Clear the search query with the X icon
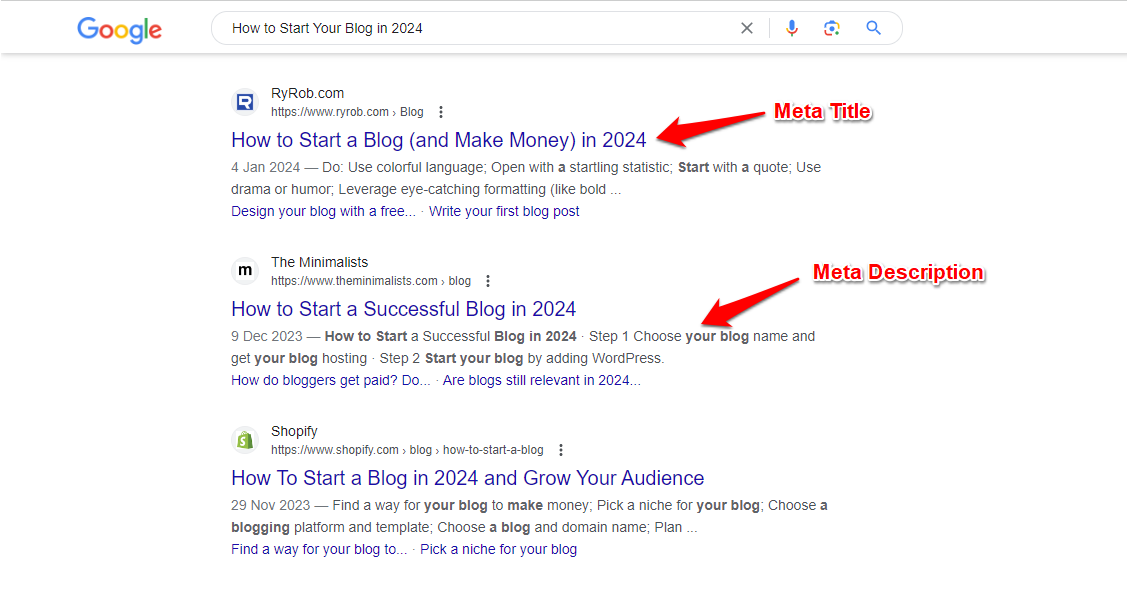Viewport: 1128px width, 591px height. point(747,28)
